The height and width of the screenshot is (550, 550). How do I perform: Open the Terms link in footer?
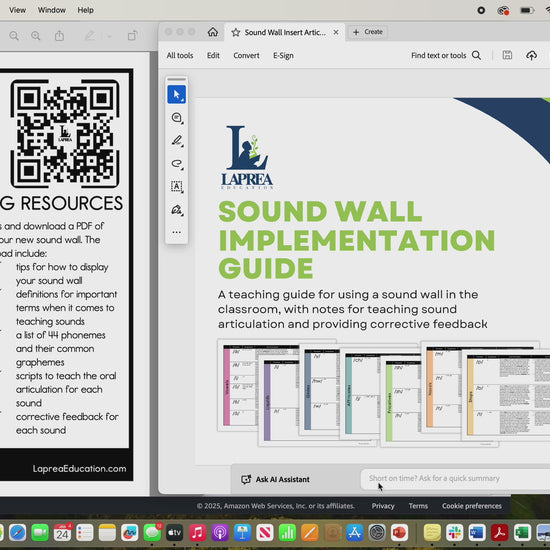(418, 506)
